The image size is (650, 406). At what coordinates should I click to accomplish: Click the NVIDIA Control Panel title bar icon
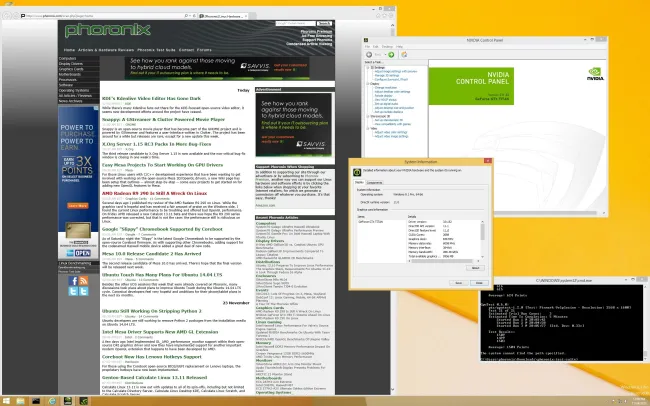pos(366,40)
